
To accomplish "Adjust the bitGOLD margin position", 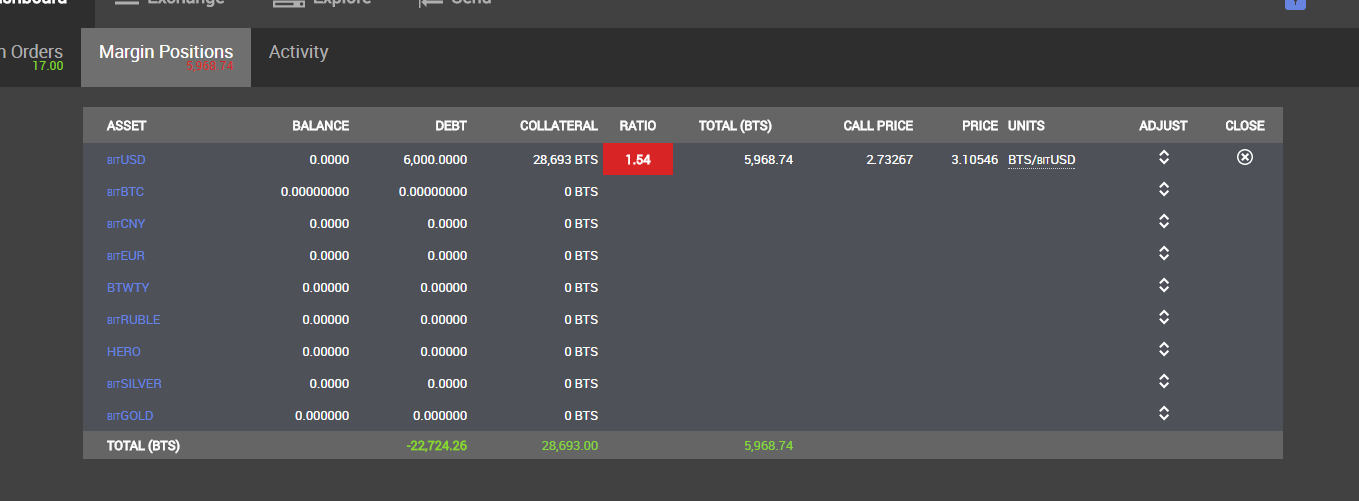I will [x=1164, y=414].
